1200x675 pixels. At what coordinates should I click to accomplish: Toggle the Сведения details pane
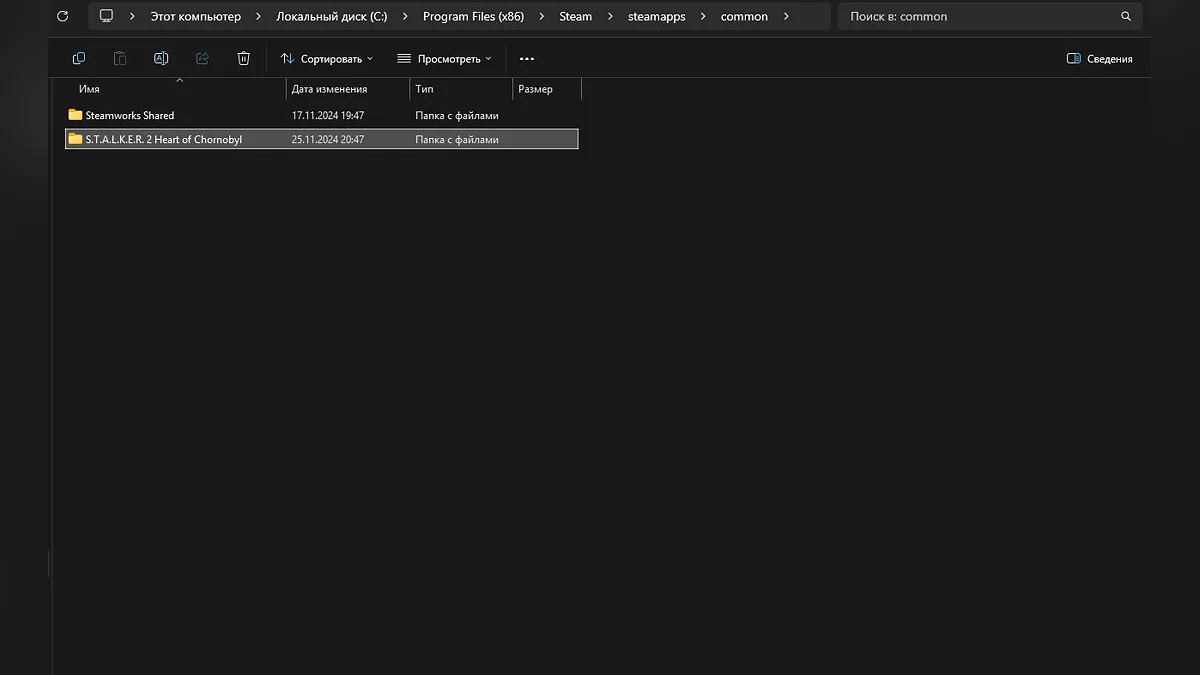pos(1099,59)
